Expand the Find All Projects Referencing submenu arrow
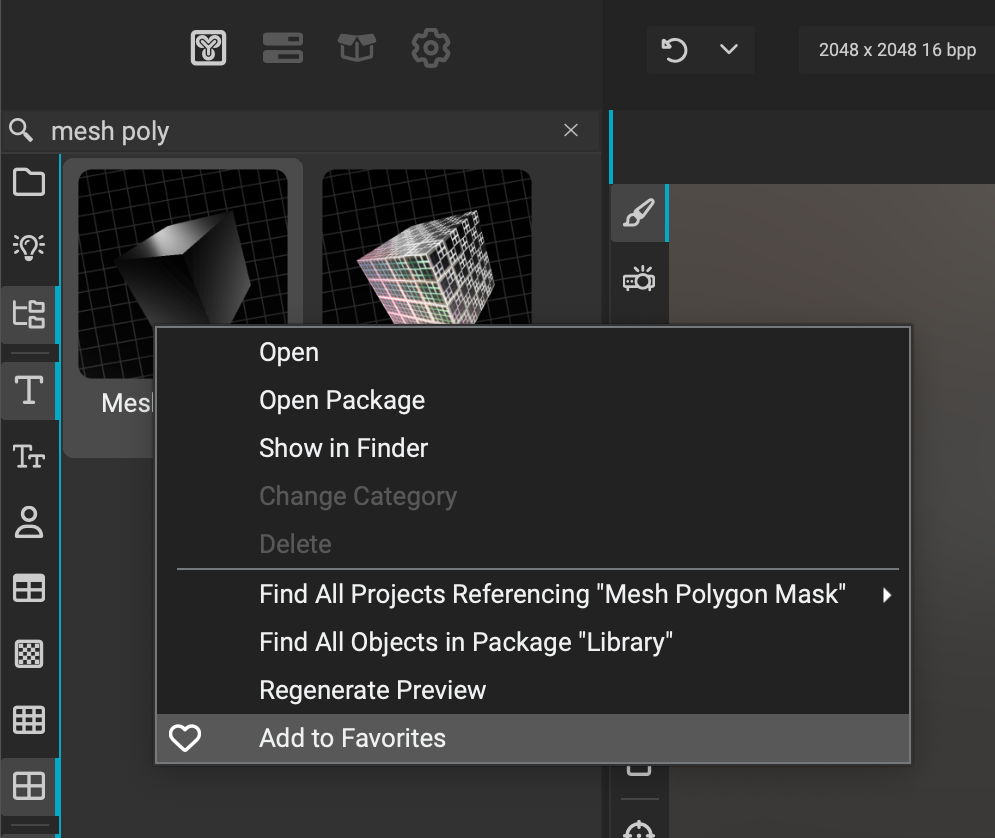Screen dimensions: 995x838 (x=886, y=595)
